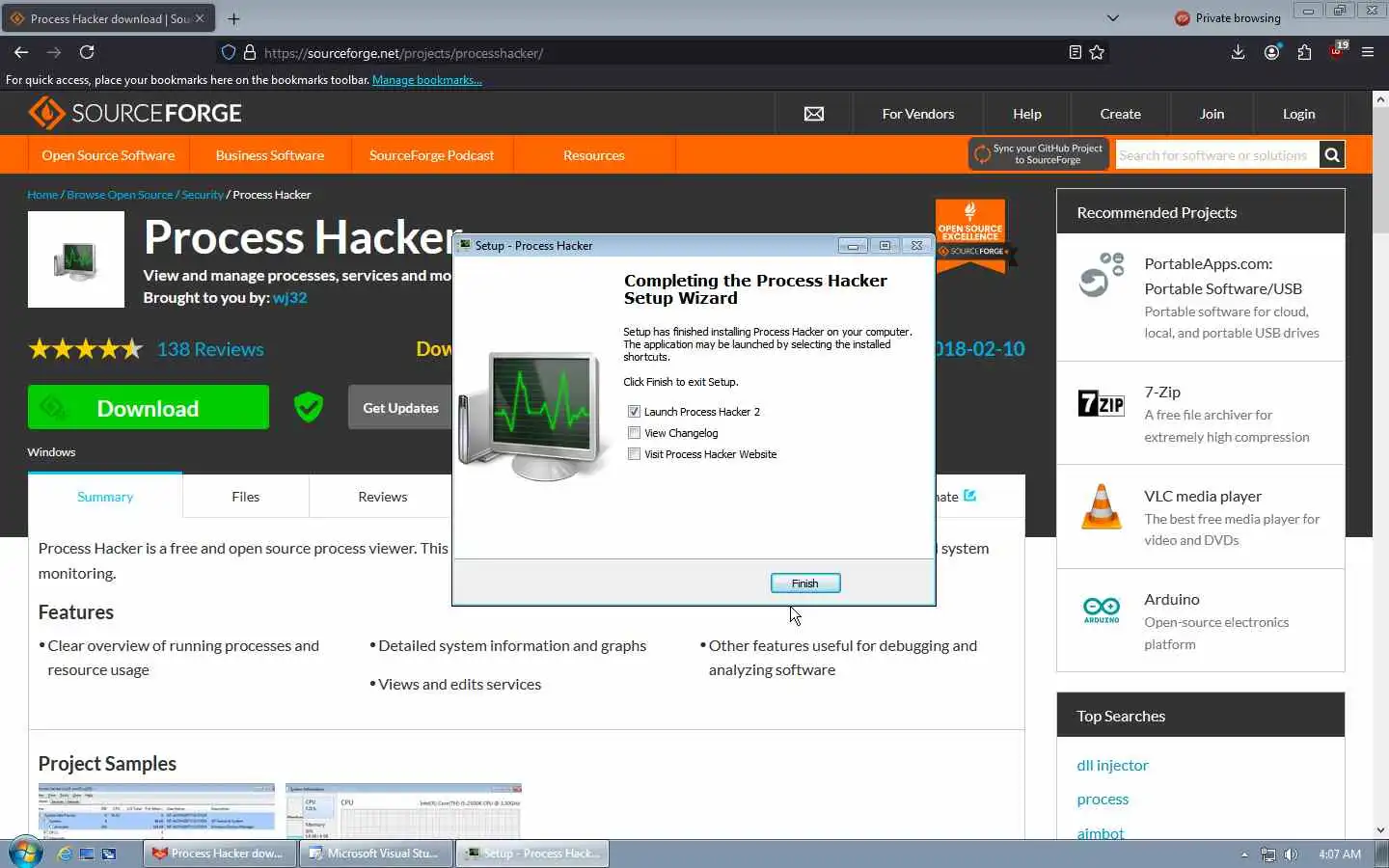Enable the View Changelog checkbox

pos(634,433)
